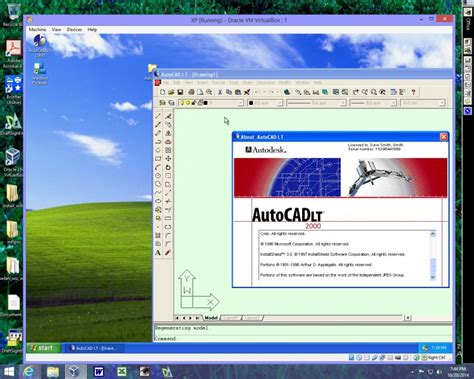Open the AutoCAD Dimension menu
The height and width of the screenshot is (379, 474).
pos(265,82)
